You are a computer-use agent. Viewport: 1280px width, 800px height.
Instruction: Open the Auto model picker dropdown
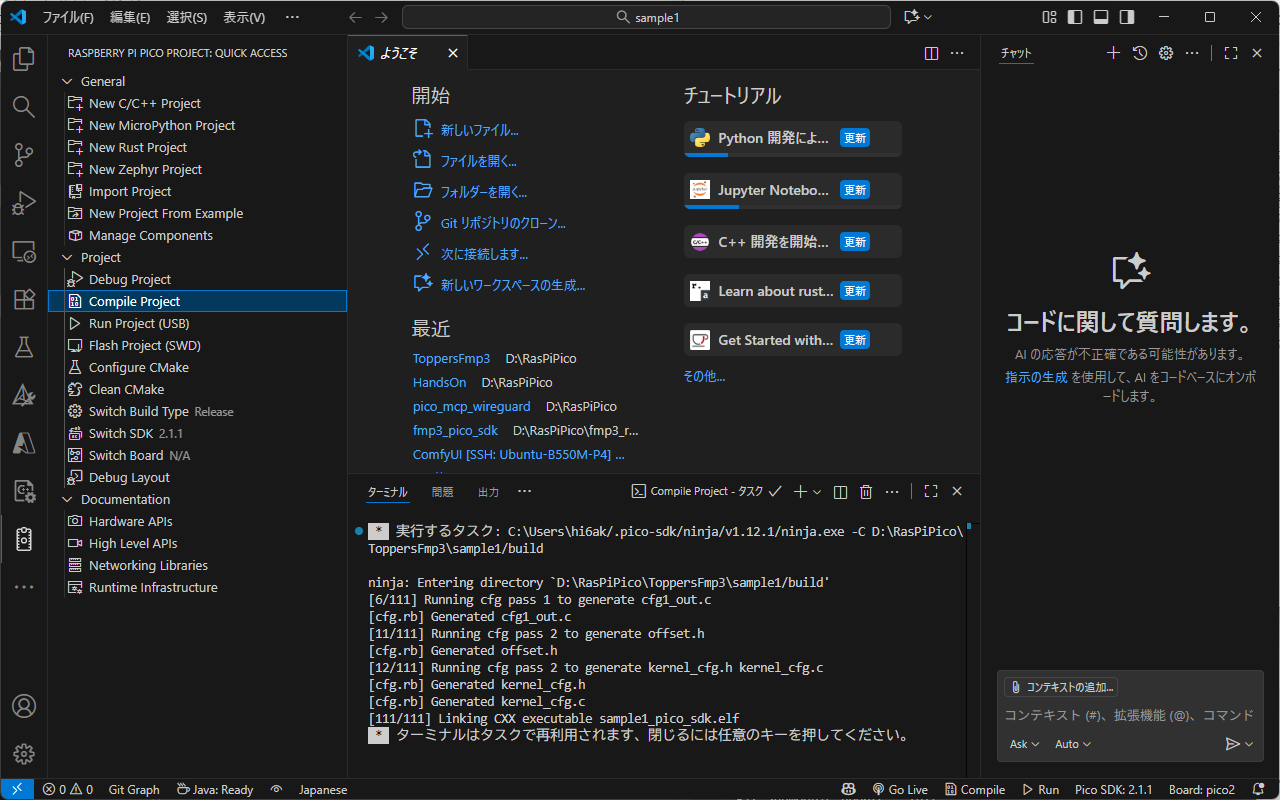[1072, 744]
